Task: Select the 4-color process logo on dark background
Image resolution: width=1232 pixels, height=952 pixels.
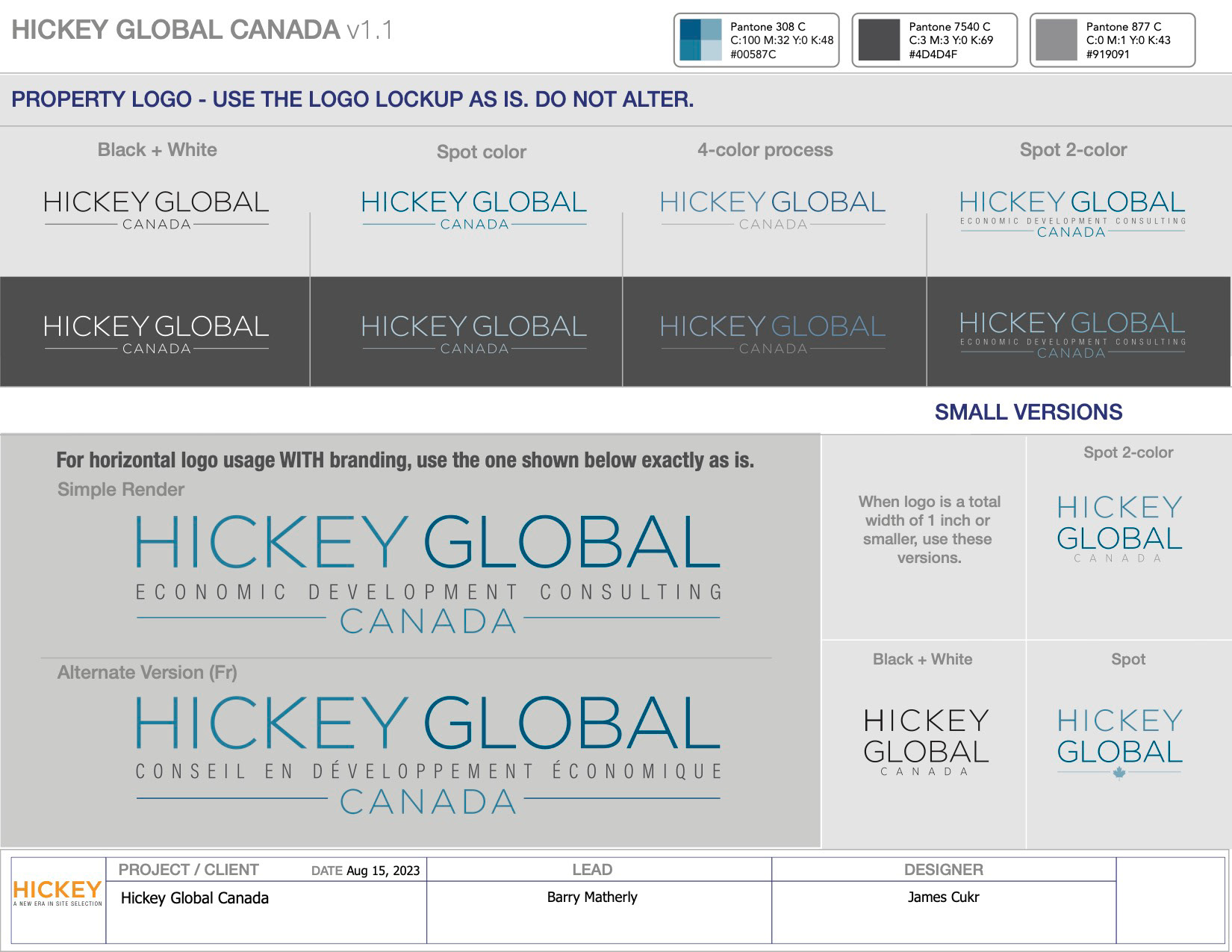Action: 773,335
